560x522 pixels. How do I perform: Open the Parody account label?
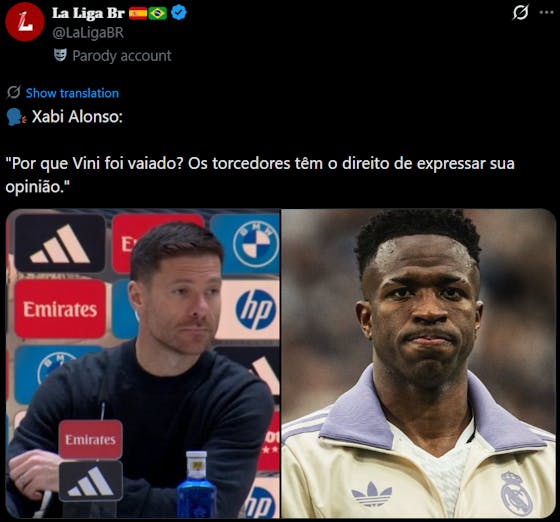point(122,56)
